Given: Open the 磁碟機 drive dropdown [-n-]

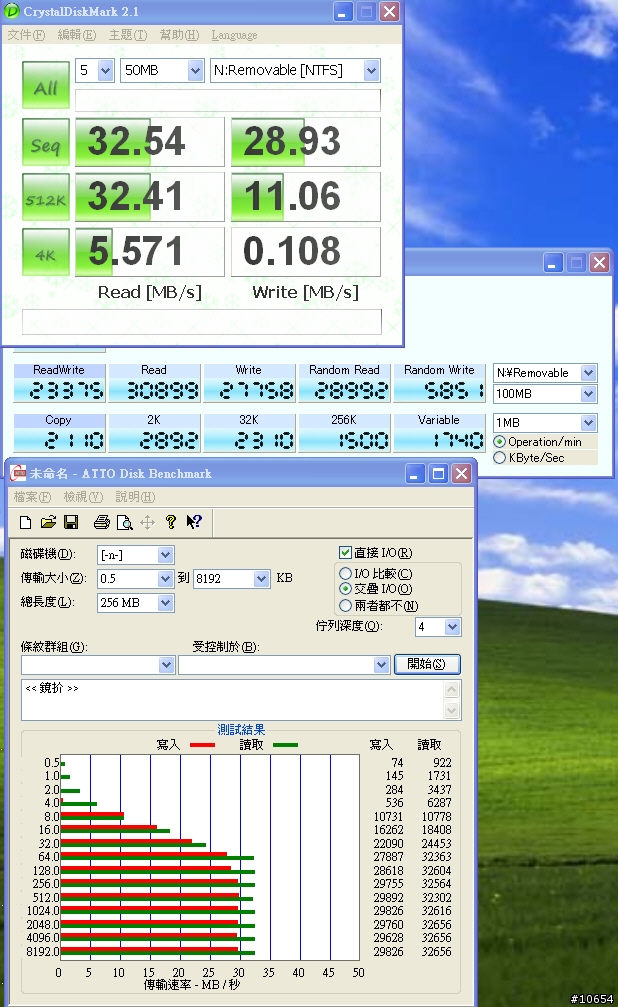Looking at the screenshot, I should pos(136,555).
